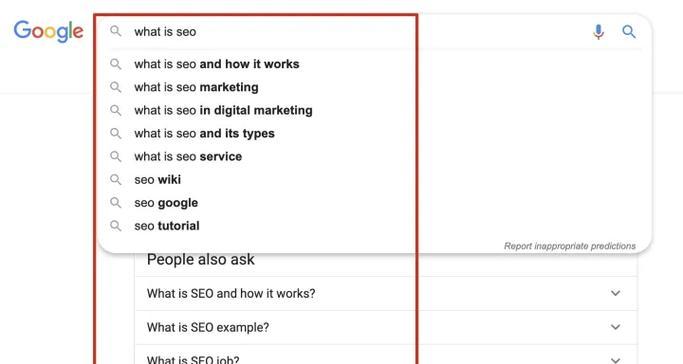This screenshot has height=364, width=683.
Task: Select suggestion 'what is seo in digital marketing'
Action: [x=223, y=110]
